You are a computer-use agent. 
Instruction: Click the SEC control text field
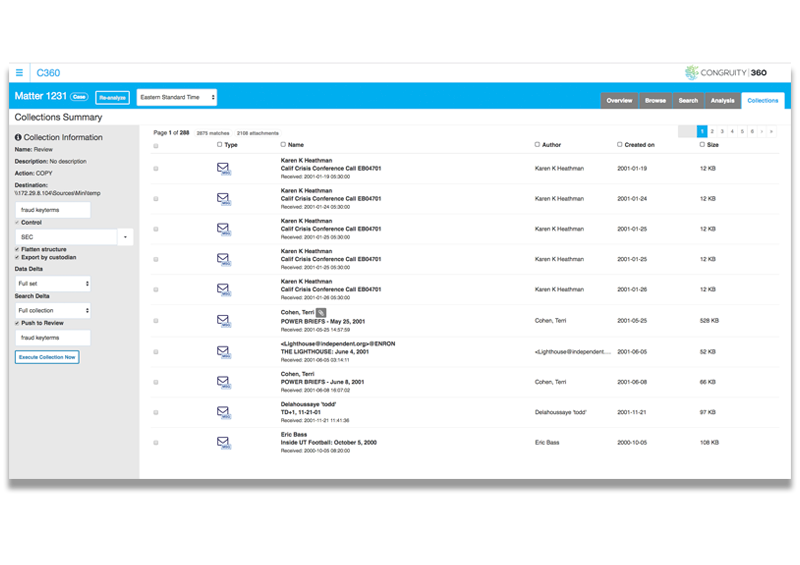click(66, 237)
